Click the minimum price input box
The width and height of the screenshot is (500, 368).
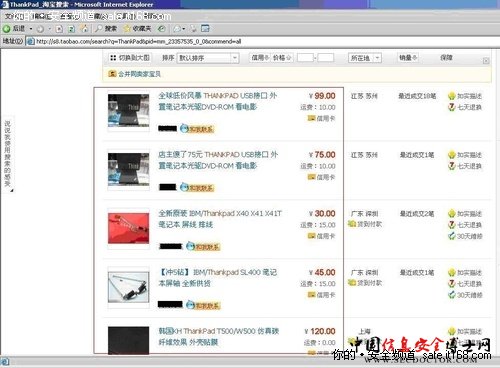click(305, 58)
